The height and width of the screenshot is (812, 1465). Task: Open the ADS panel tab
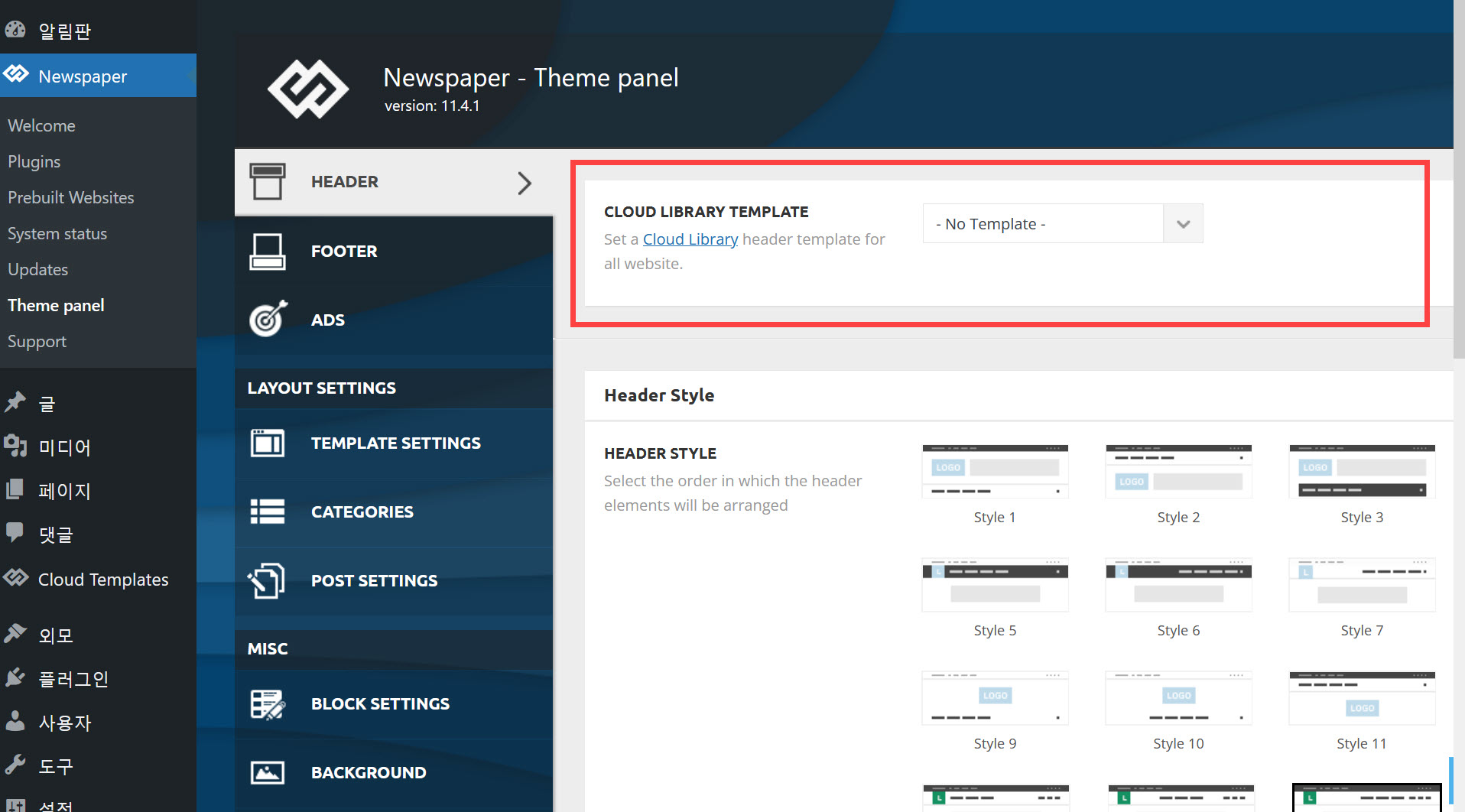point(393,320)
